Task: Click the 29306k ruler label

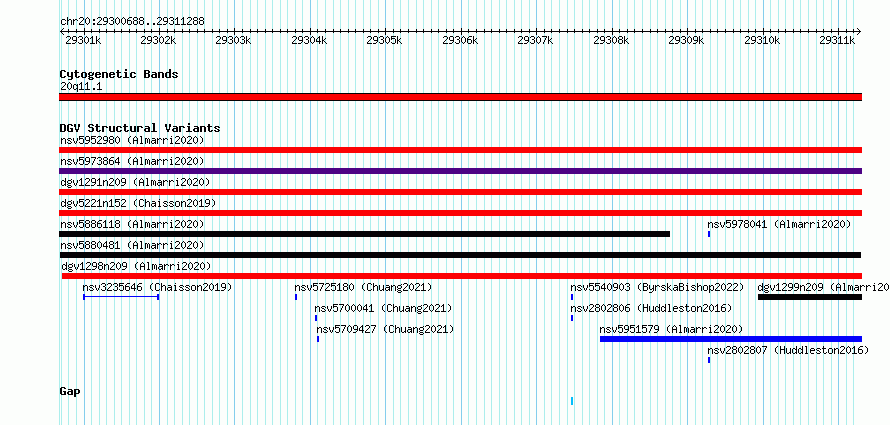Action: pos(460,40)
